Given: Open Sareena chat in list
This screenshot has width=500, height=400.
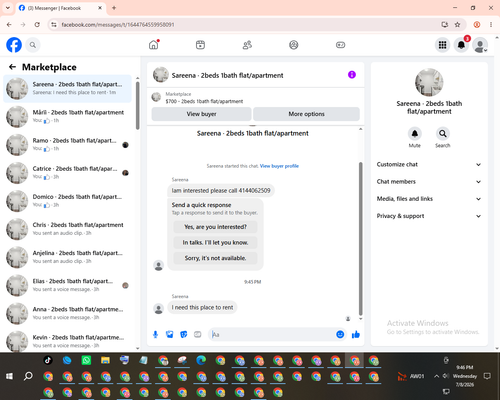Looking at the screenshot, I should click(x=67, y=89).
